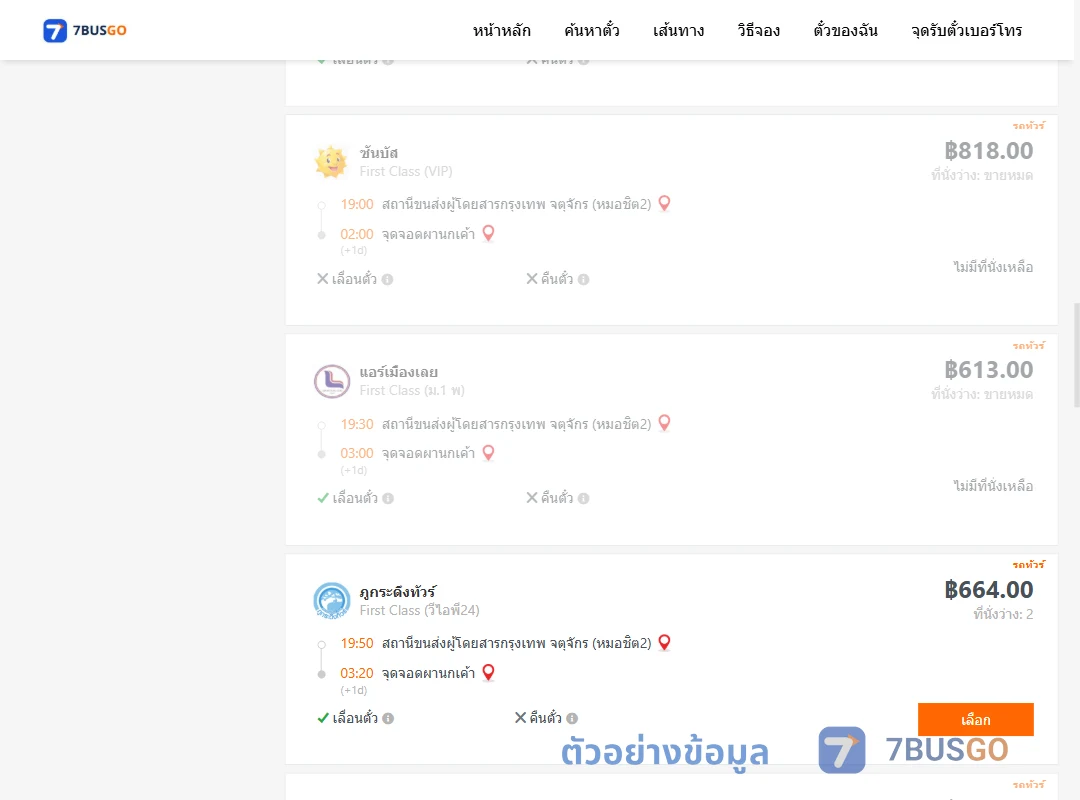Open map pin for แอร์เมืองเลย 19:30 departure
This screenshot has height=800, width=1080.
click(x=665, y=422)
